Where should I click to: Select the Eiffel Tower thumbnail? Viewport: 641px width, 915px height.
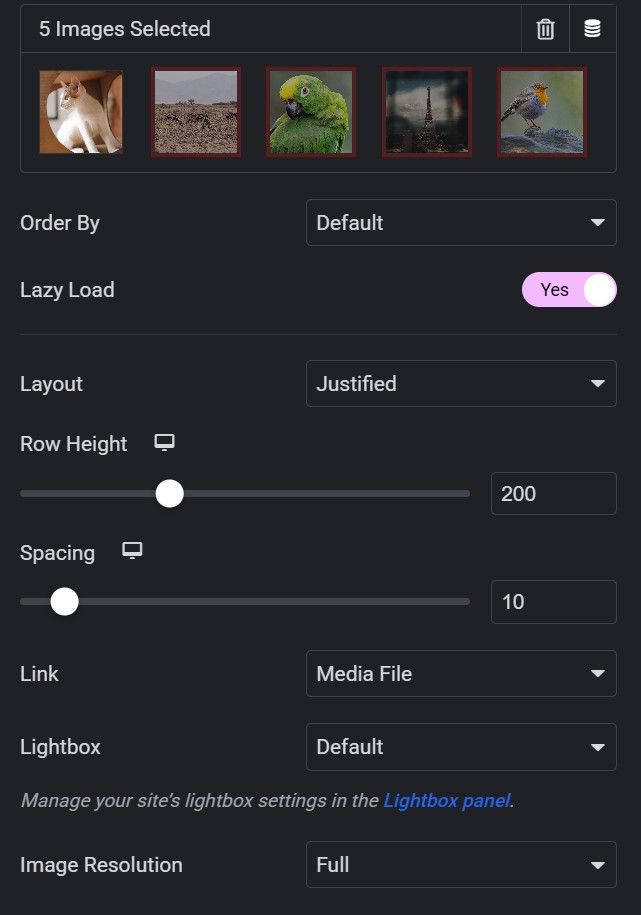[427, 112]
